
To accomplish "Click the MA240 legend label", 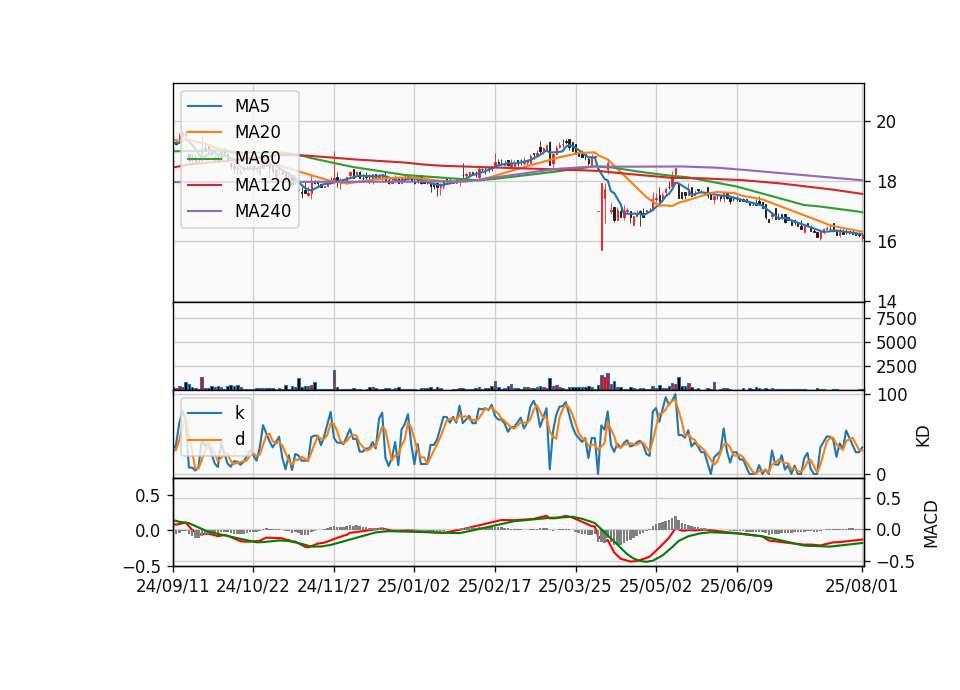I will 263,211.
